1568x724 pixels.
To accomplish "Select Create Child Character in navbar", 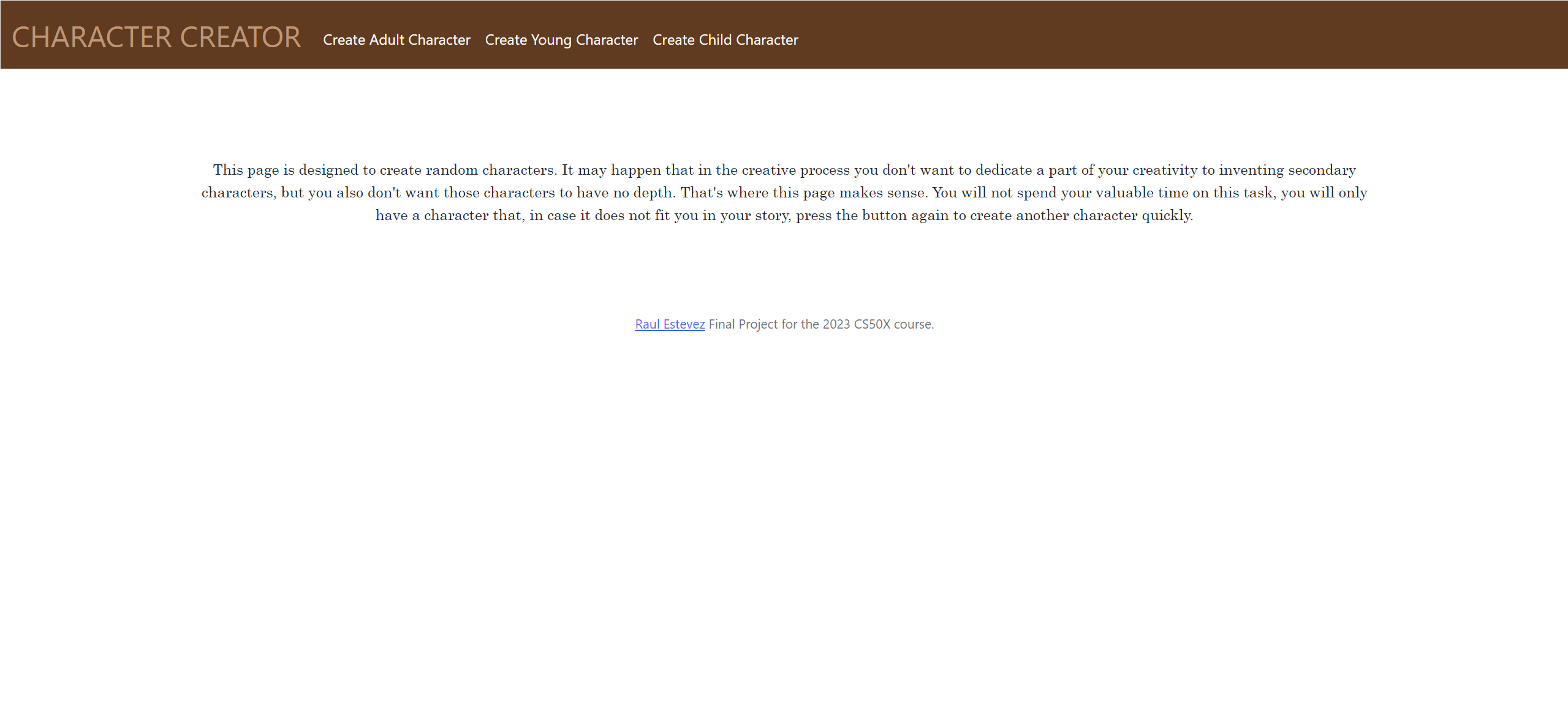I will pos(725,40).
